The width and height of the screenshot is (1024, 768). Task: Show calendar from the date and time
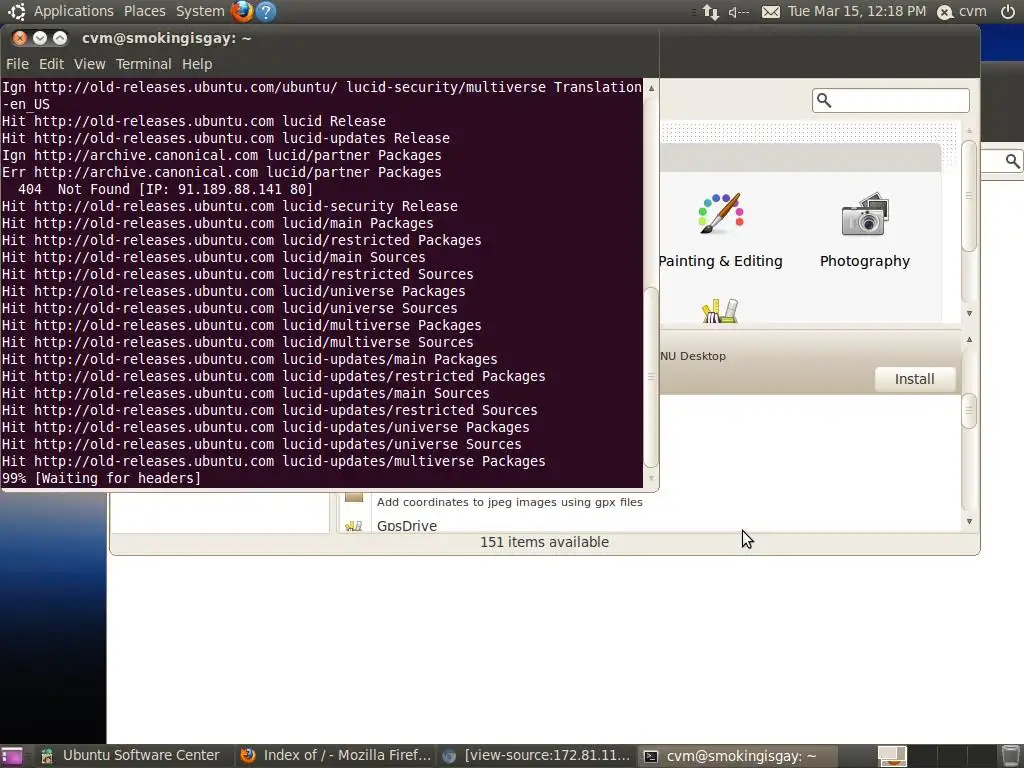point(857,11)
